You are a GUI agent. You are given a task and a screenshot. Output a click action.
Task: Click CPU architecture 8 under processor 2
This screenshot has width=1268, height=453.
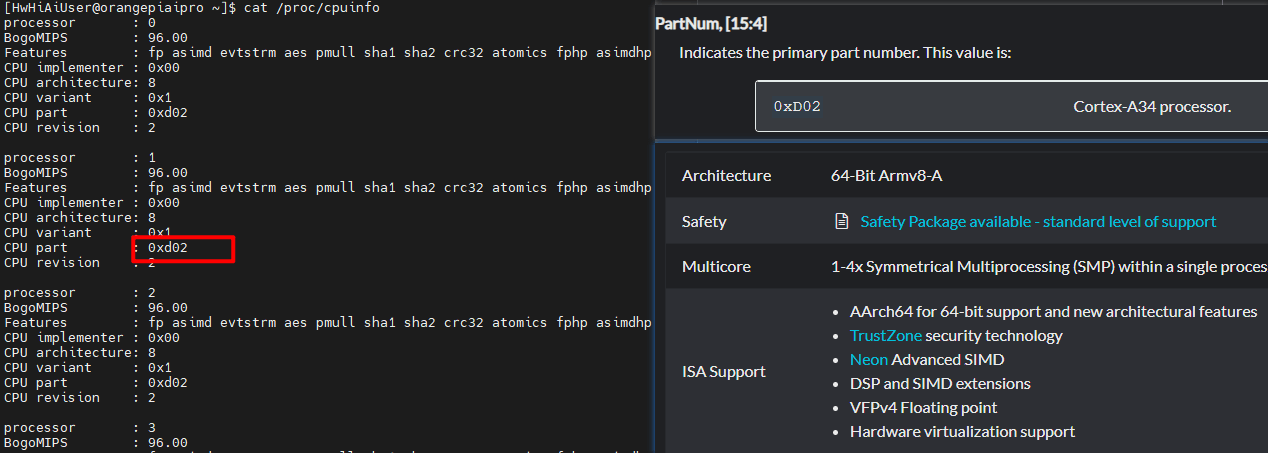(x=80, y=353)
